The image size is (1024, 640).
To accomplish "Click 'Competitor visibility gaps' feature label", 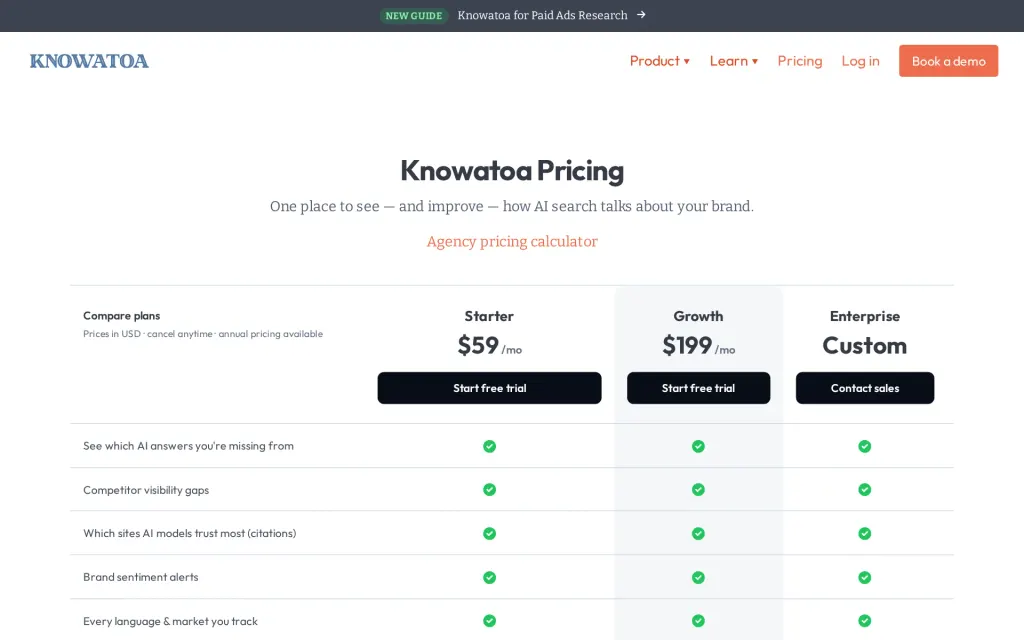I will tap(146, 490).
